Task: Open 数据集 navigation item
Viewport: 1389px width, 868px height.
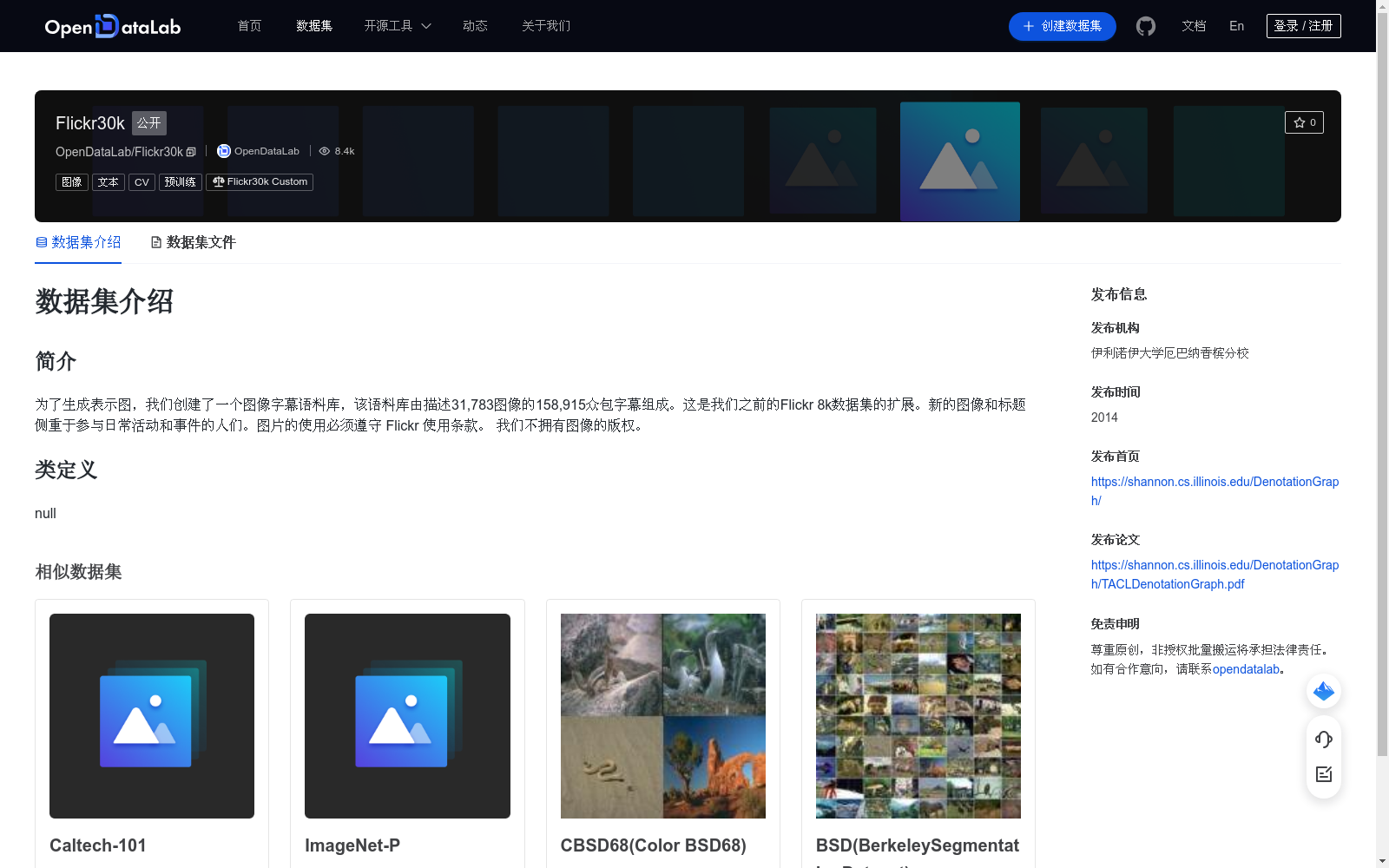Action: (x=314, y=26)
